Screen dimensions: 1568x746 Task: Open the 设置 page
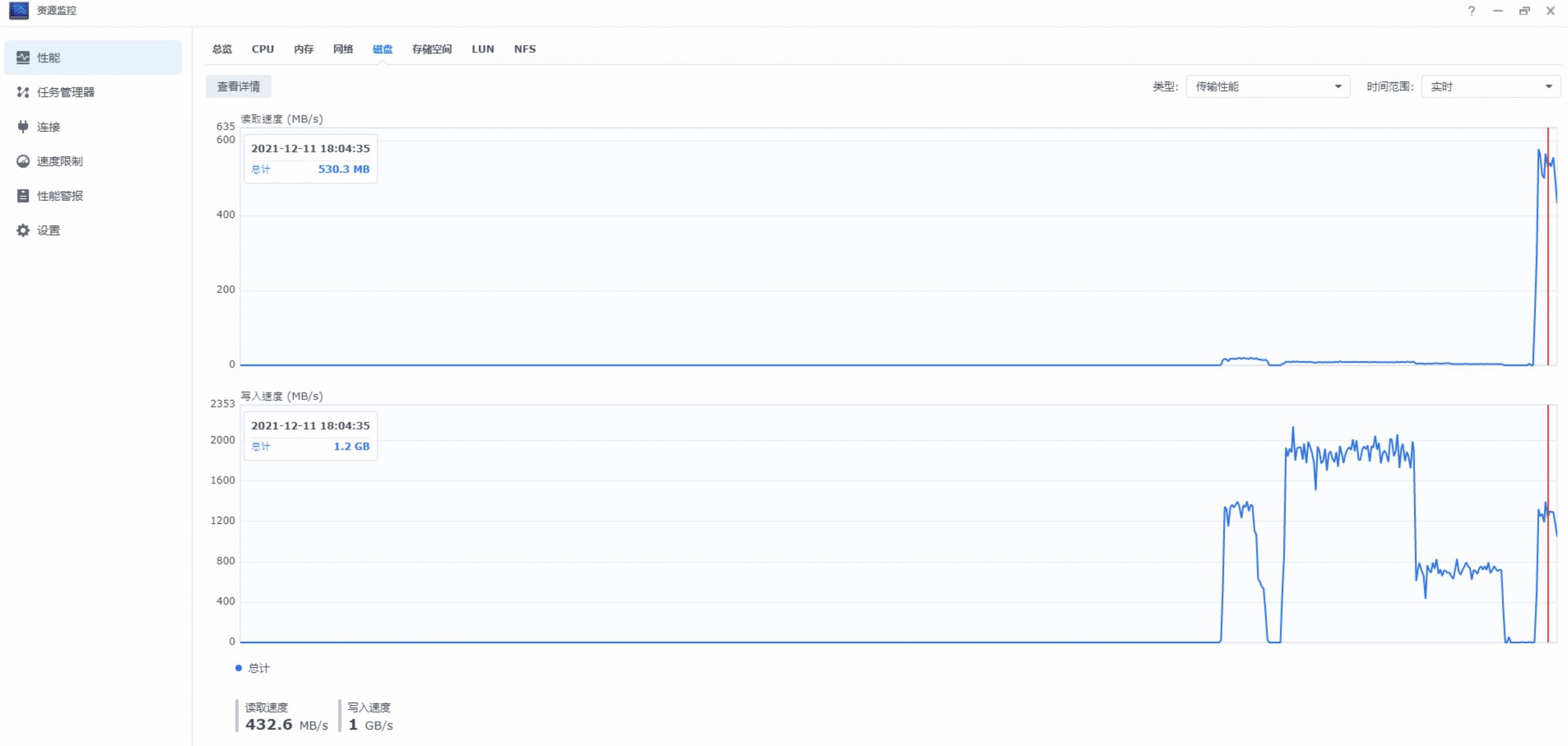pyautogui.click(x=93, y=230)
